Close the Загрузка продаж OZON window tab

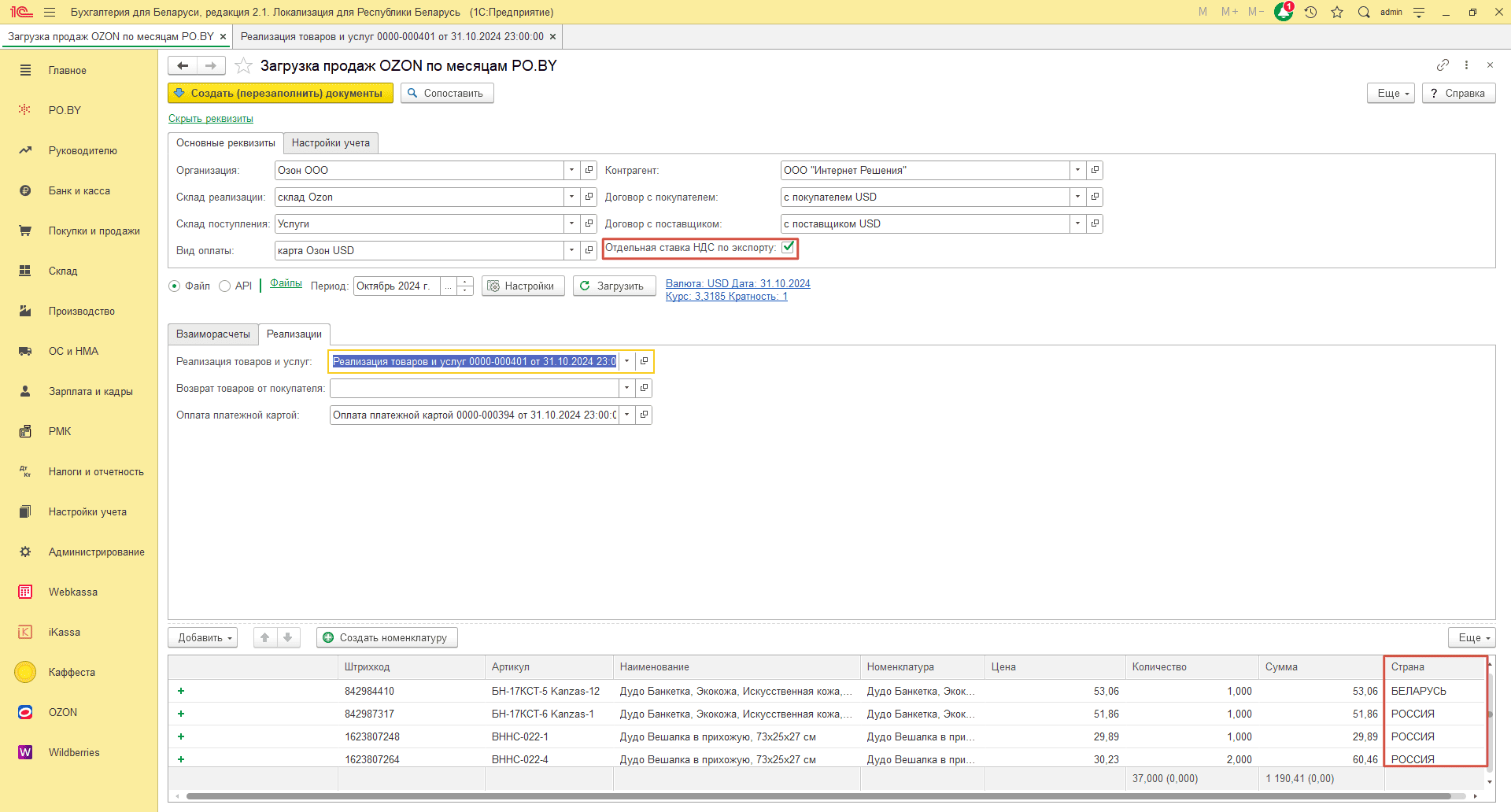point(224,36)
